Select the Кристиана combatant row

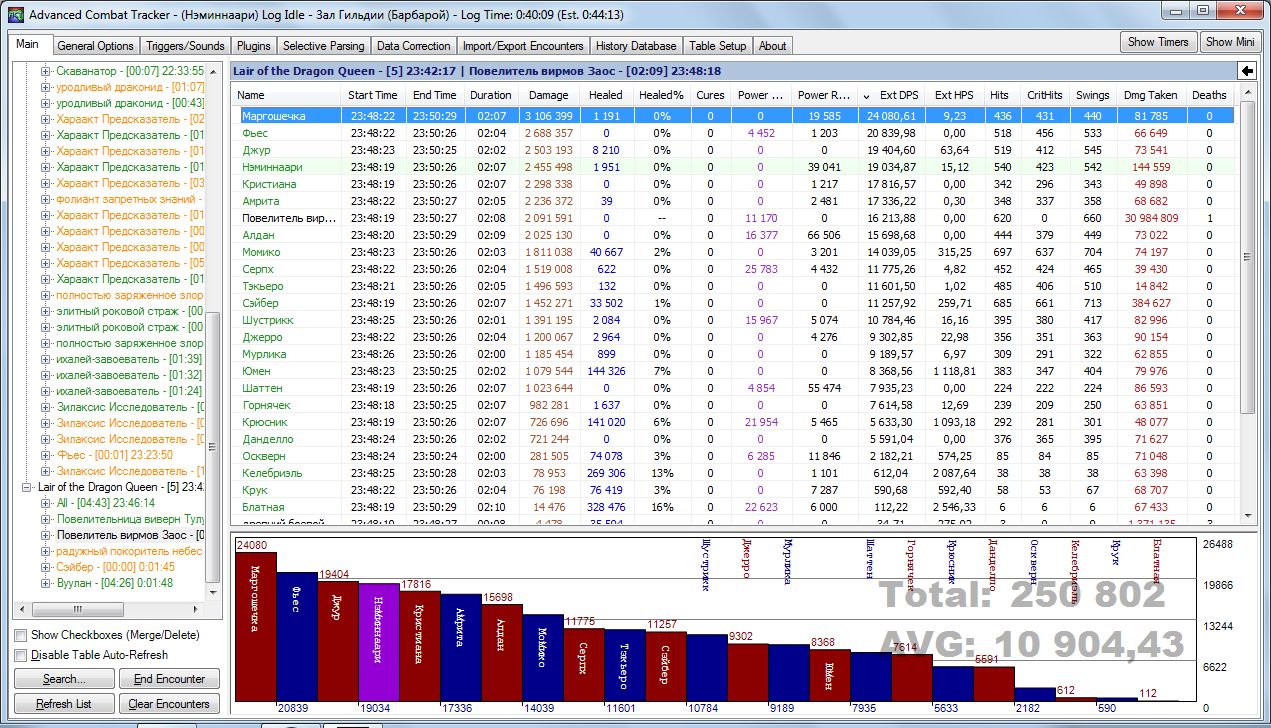pos(735,184)
